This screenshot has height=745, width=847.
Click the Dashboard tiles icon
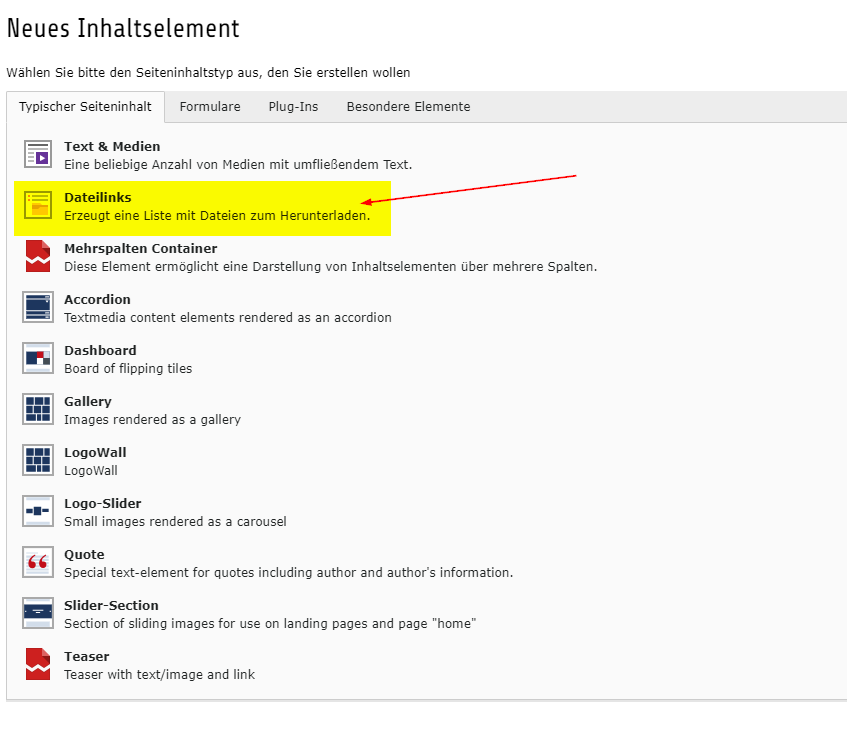coord(38,359)
